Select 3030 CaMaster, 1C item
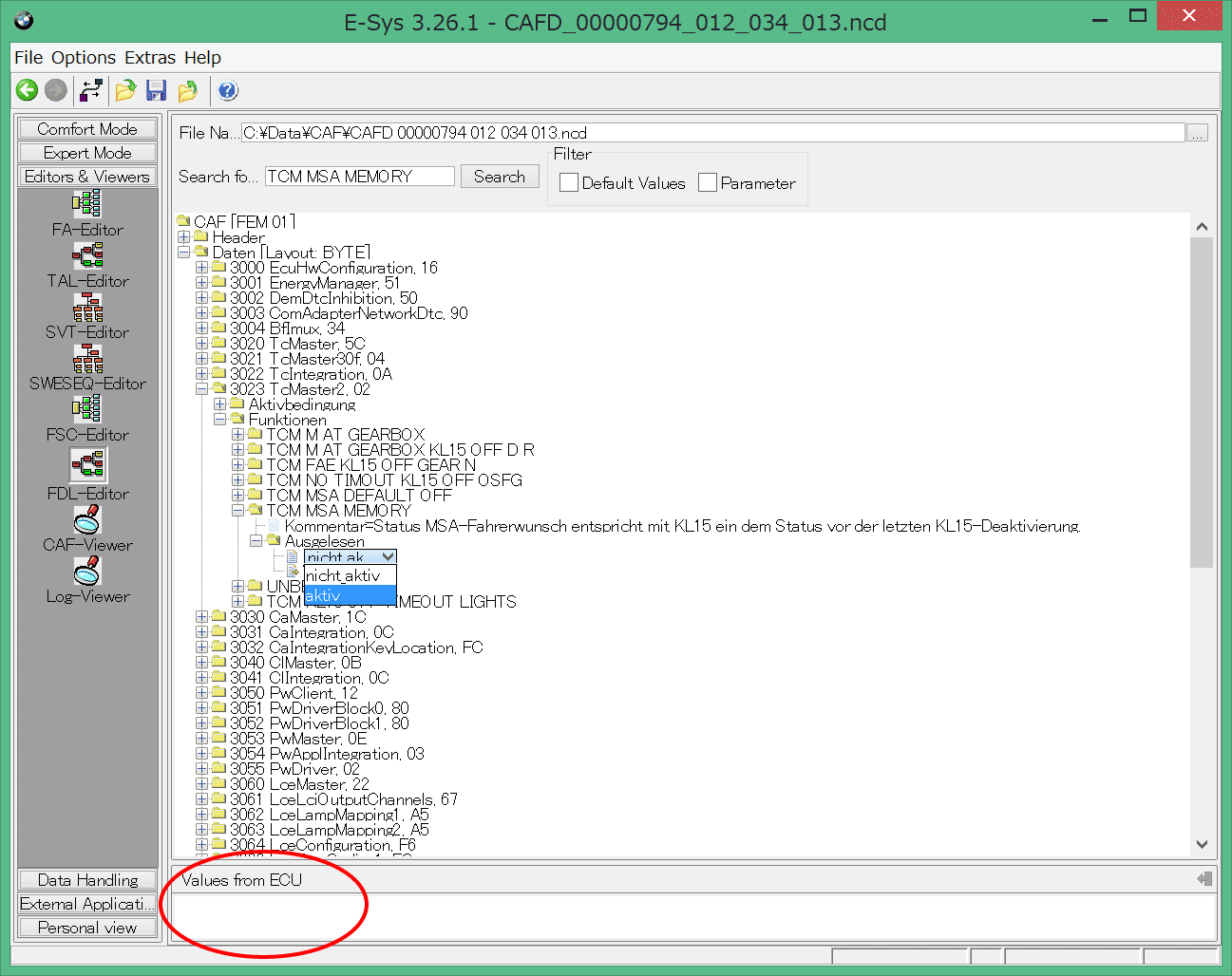This screenshot has width=1232, height=976. pyautogui.click(x=297, y=617)
